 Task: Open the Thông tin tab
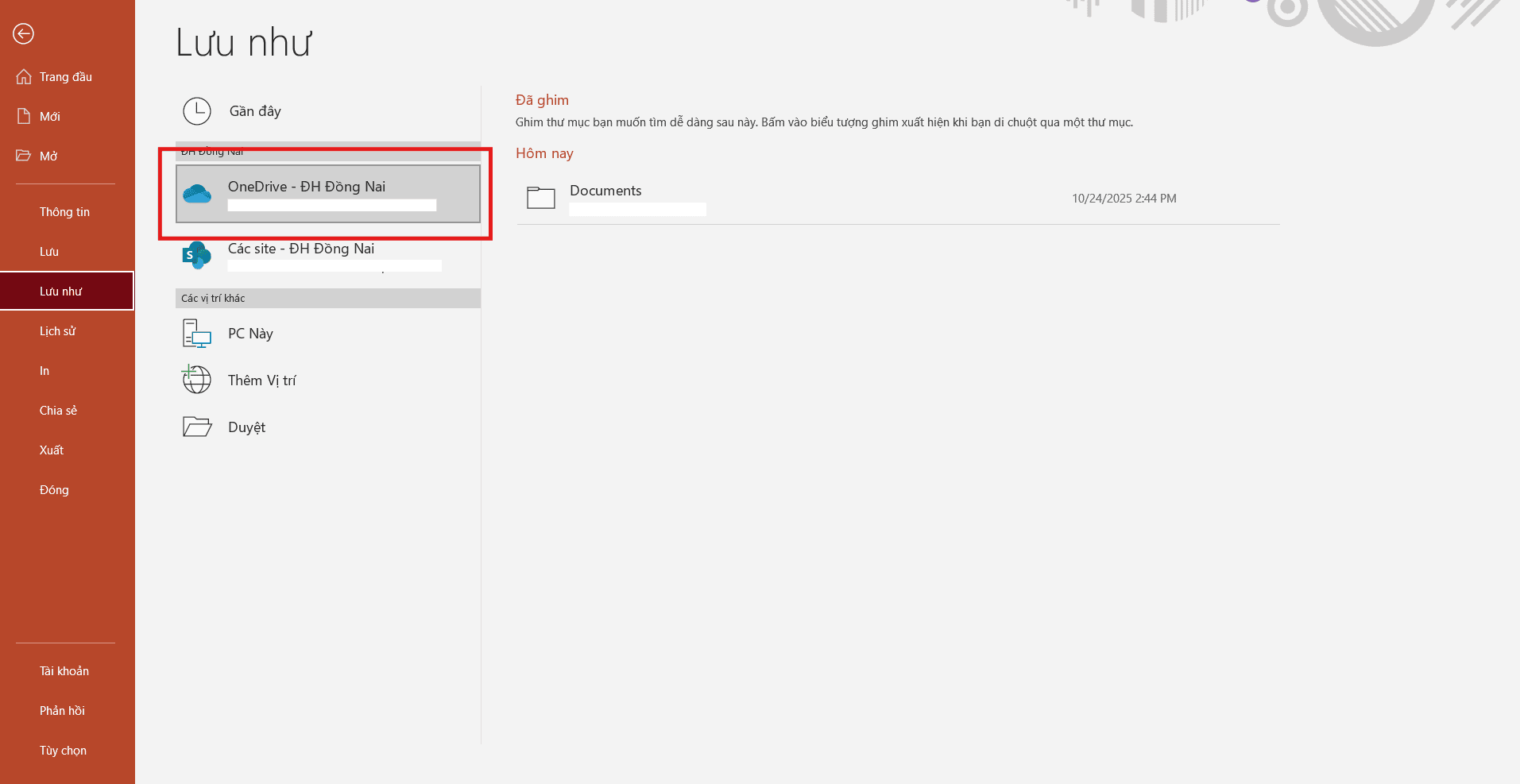[64, 212]
